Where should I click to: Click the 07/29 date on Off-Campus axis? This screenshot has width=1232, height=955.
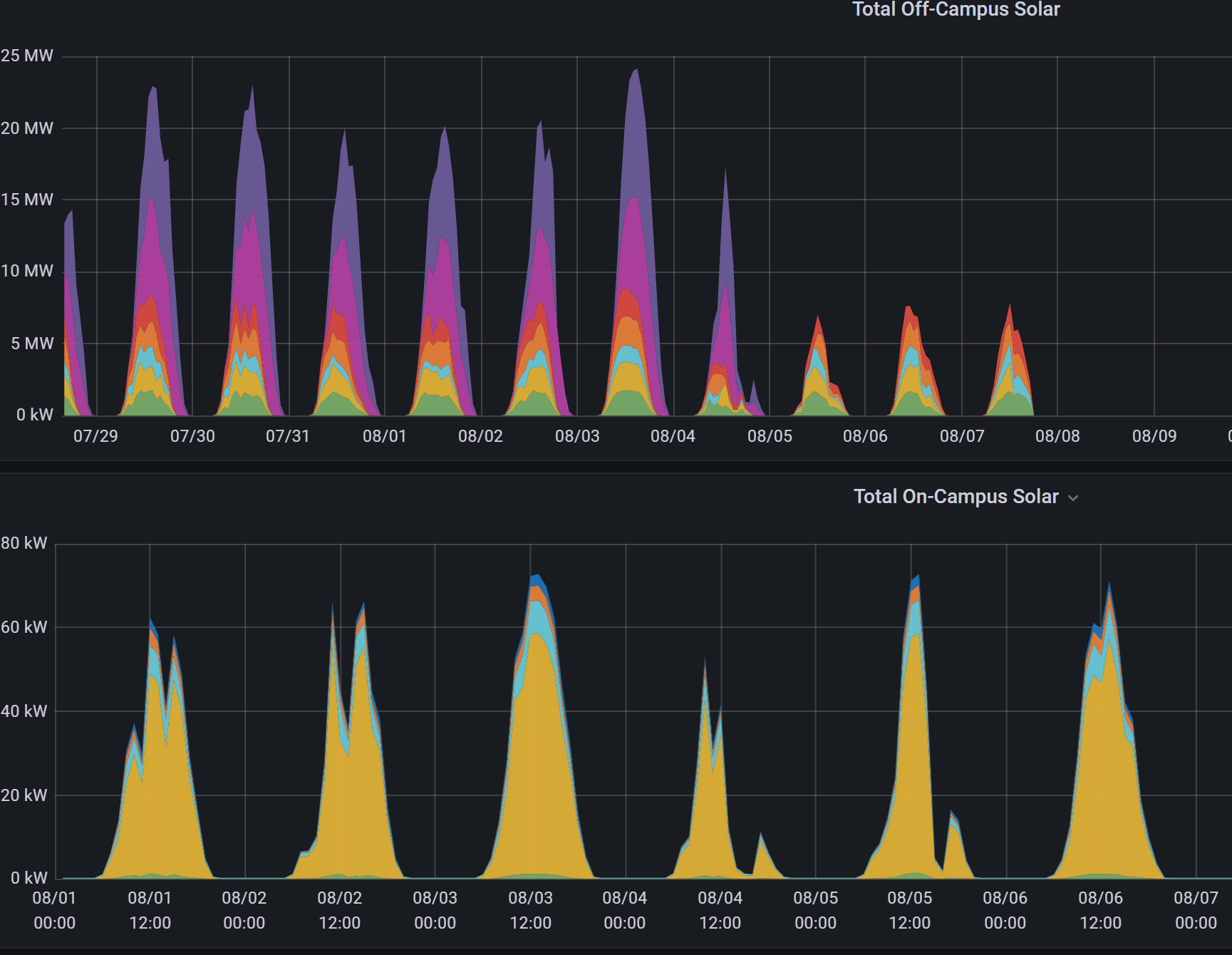[95, 436]
